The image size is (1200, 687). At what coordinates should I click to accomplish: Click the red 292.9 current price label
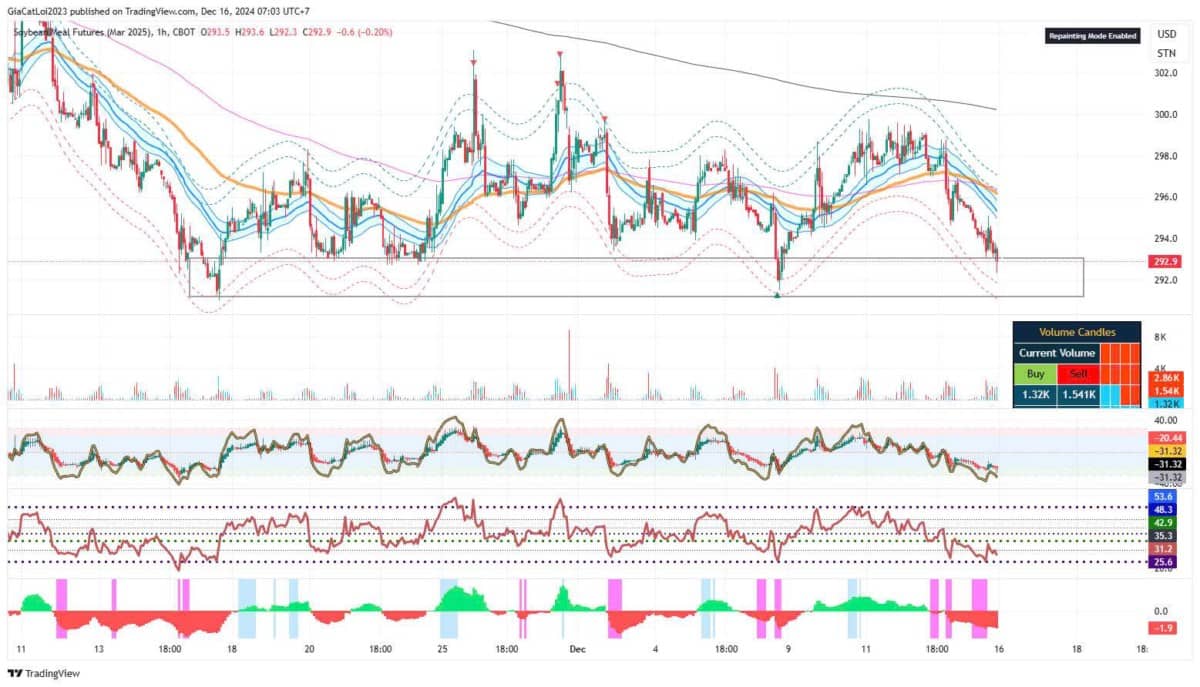[x=1166, y=261]
